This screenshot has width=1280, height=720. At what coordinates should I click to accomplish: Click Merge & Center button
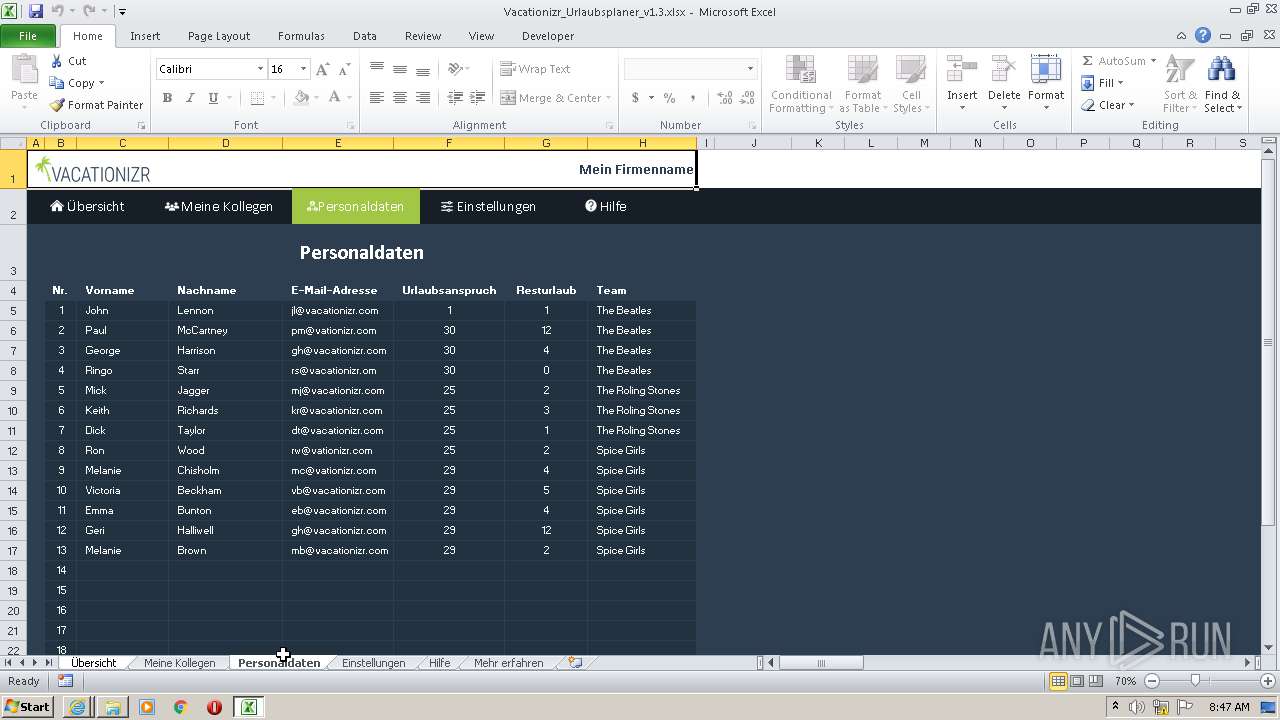point(550,98)
